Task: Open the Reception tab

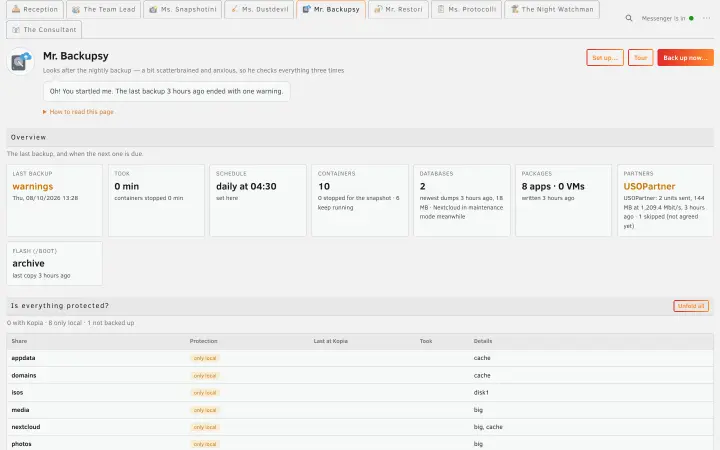Action: tap(35, 9)
